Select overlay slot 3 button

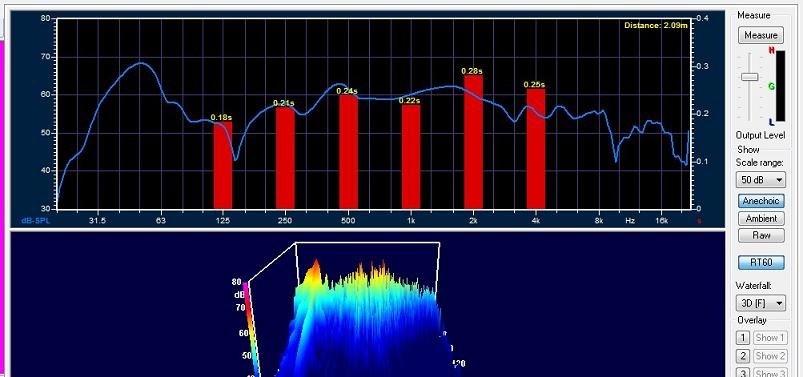[743, 373]
